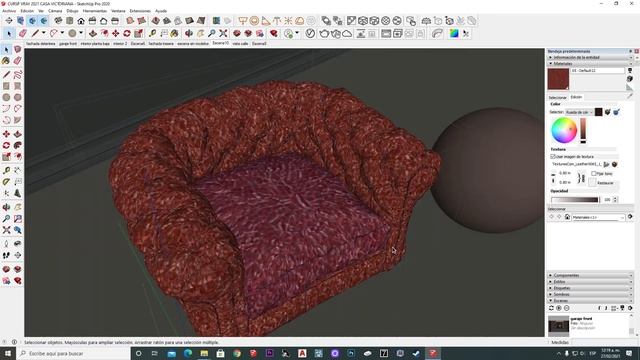This screenshot has width=640, height=360.
Task: Click the opacity value stepper
Action: tap(615, 200)
